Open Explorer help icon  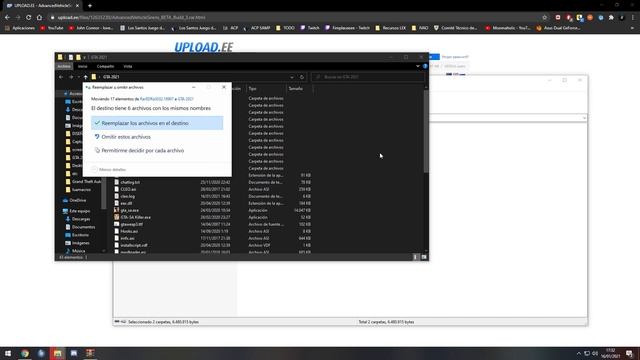click(425, 66)
